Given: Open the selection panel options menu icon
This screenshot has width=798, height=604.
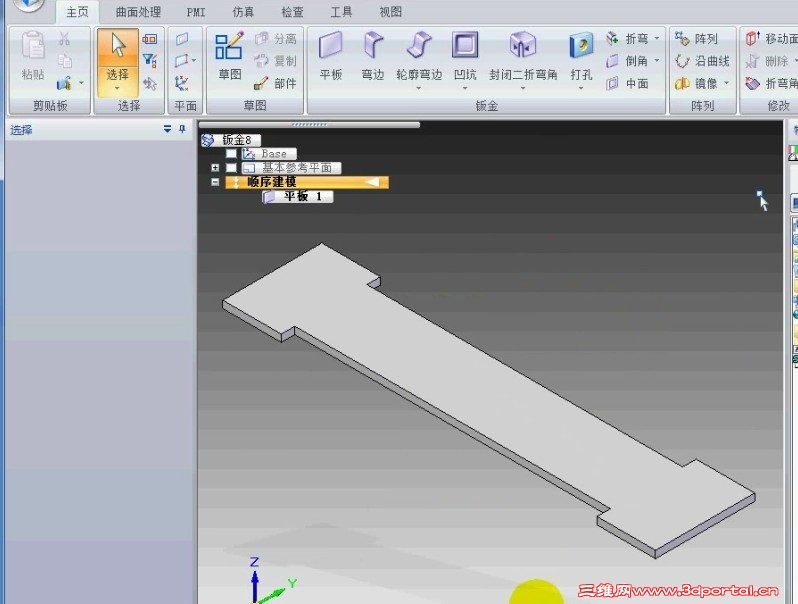Looking at the screenshot, I should [x=167, y=129].
